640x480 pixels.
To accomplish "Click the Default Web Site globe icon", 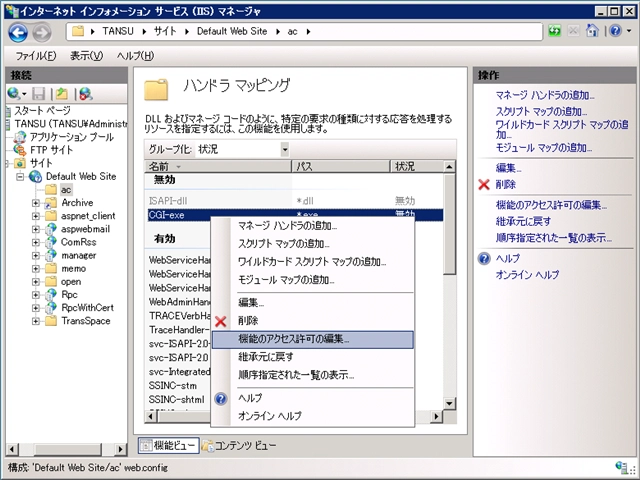I will [36, 176].
